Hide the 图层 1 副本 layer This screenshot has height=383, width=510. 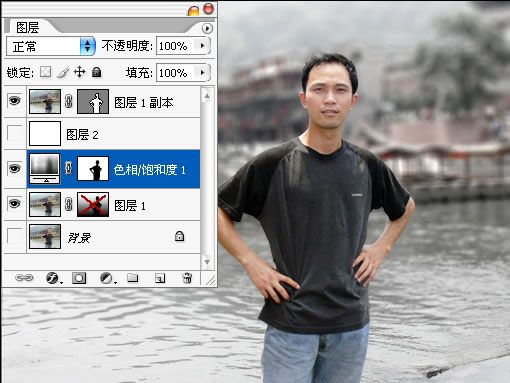(x=14, y=101)
